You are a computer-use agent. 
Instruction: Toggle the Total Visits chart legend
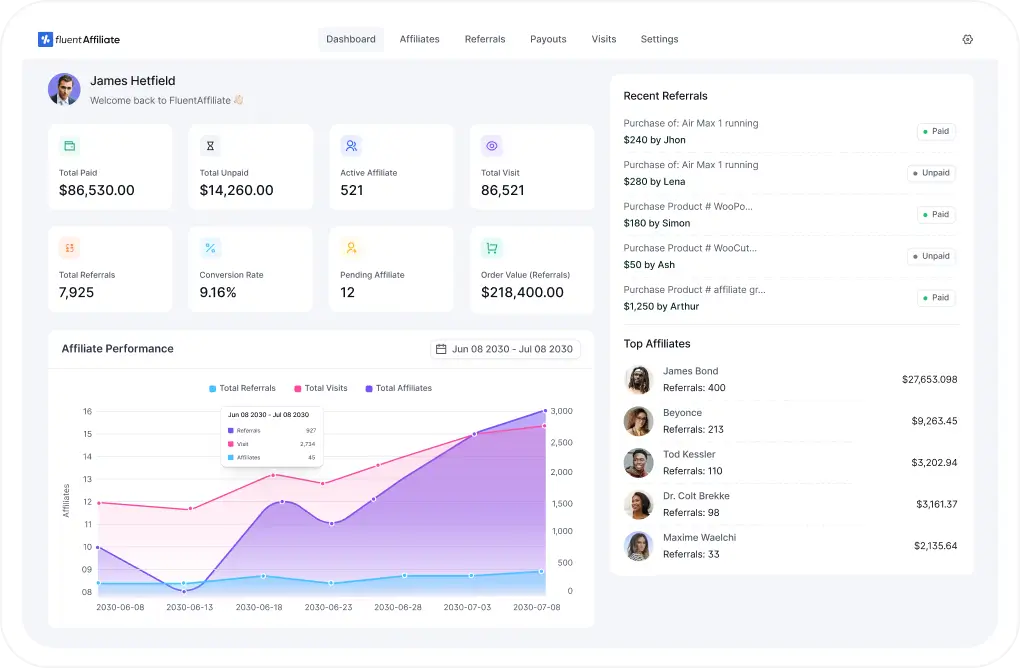[322, 388]
